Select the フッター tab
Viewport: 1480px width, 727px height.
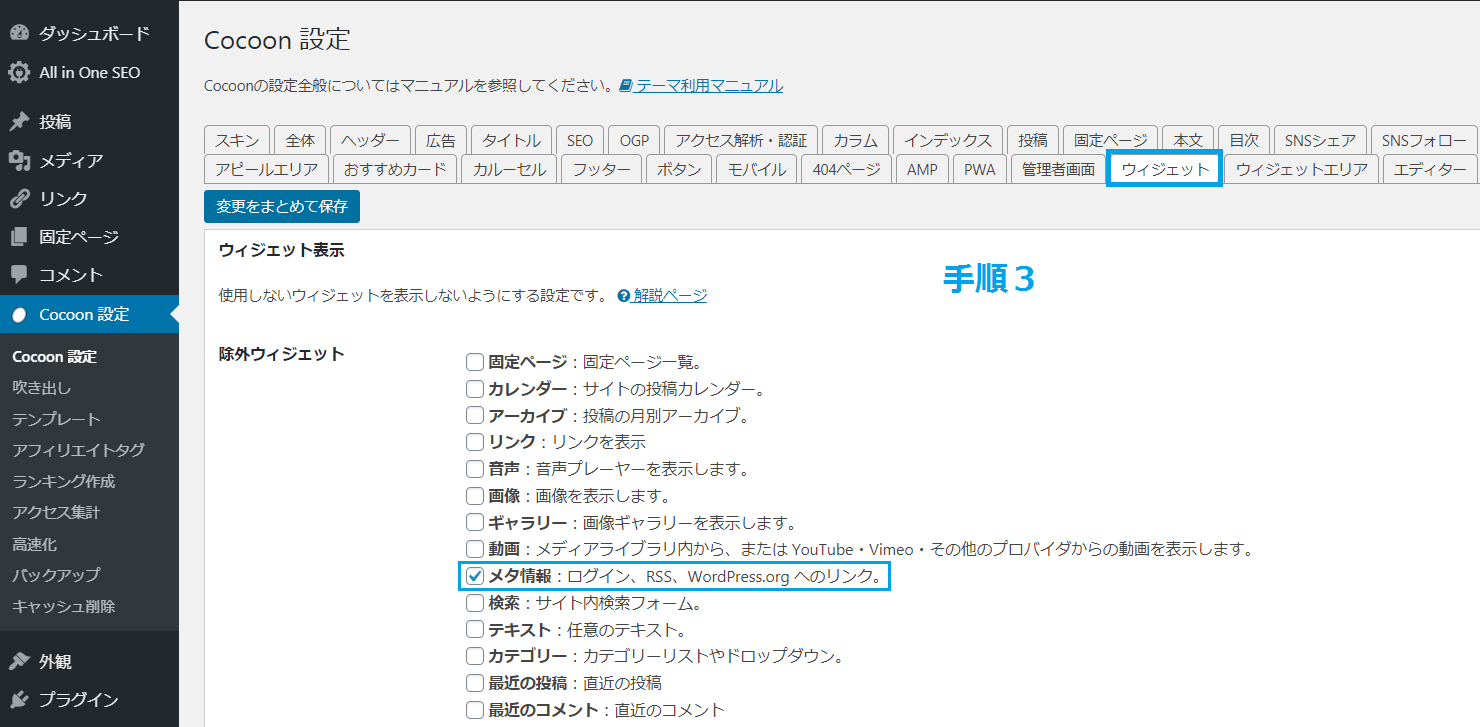coord(602,169)
